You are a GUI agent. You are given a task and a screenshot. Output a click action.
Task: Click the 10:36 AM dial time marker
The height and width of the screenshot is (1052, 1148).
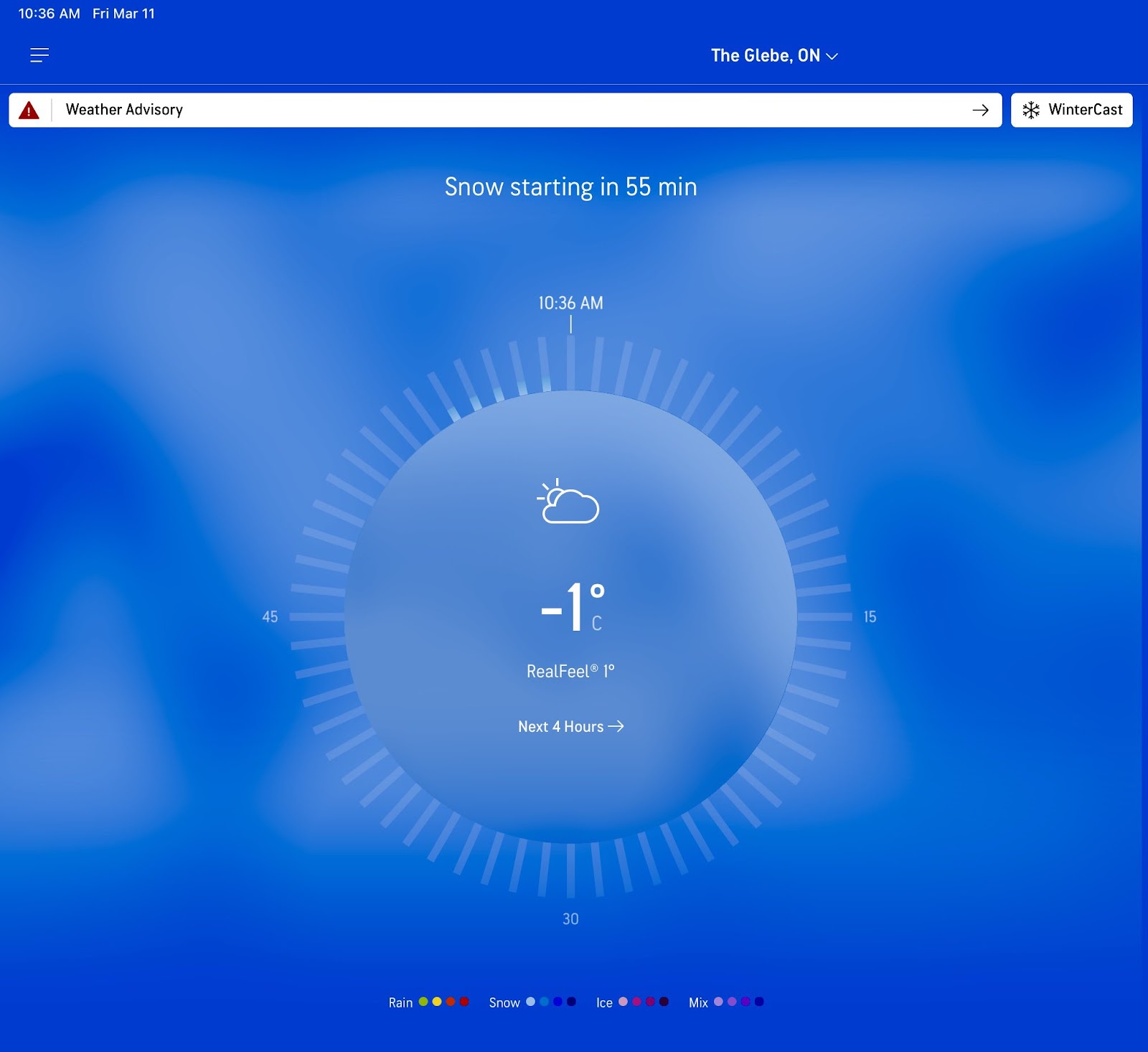point(570,303)
